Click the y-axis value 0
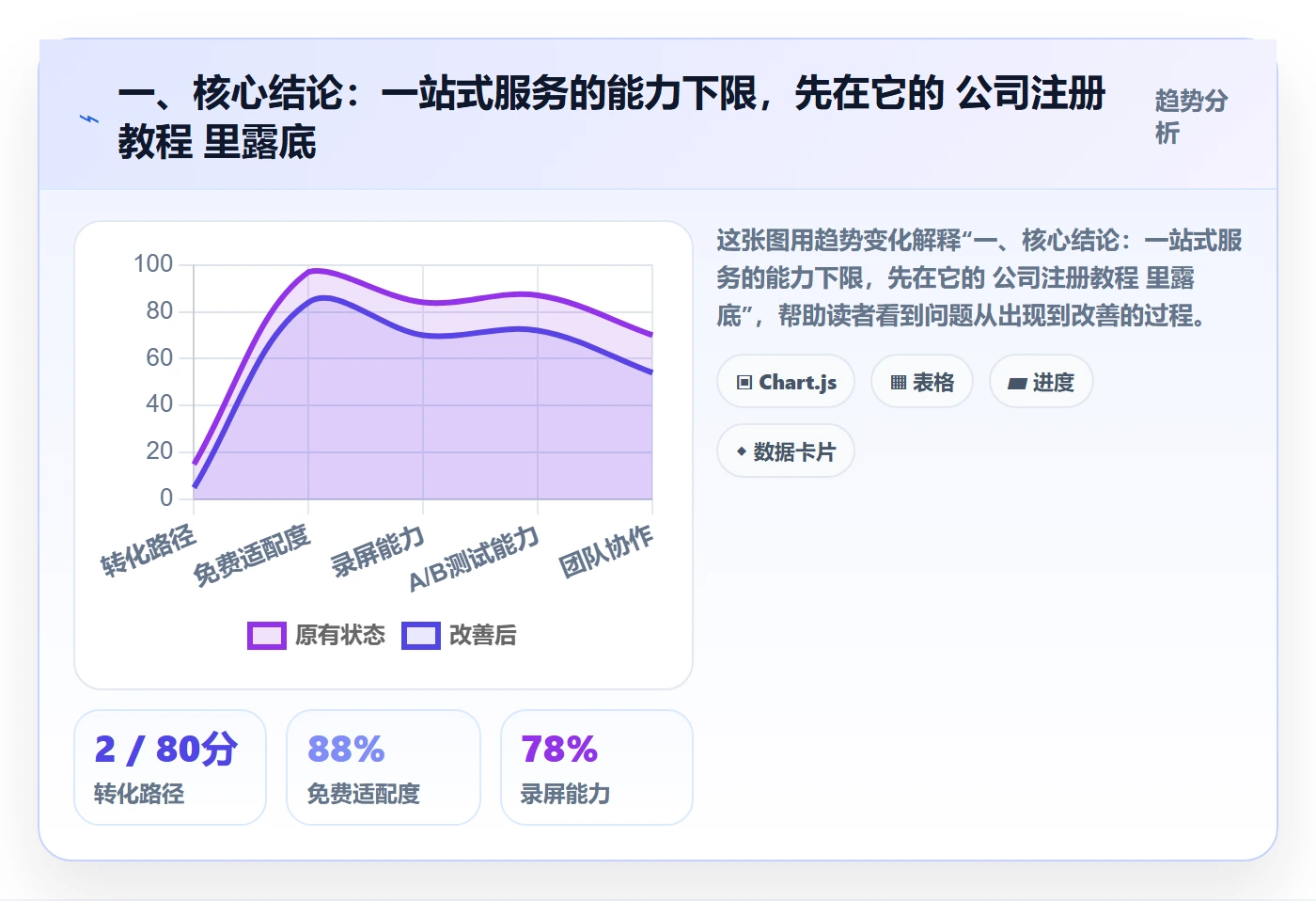Screen dimensions: 1316x901 166,498
